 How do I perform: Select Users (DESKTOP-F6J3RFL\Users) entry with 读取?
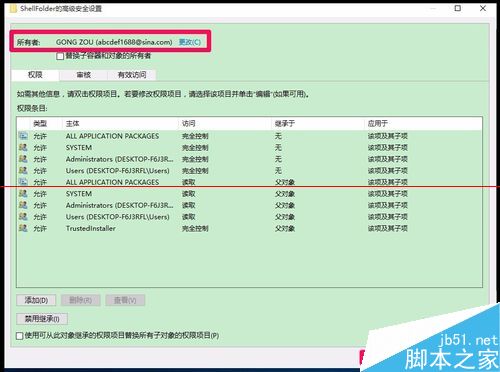click(x=249, y=217)
